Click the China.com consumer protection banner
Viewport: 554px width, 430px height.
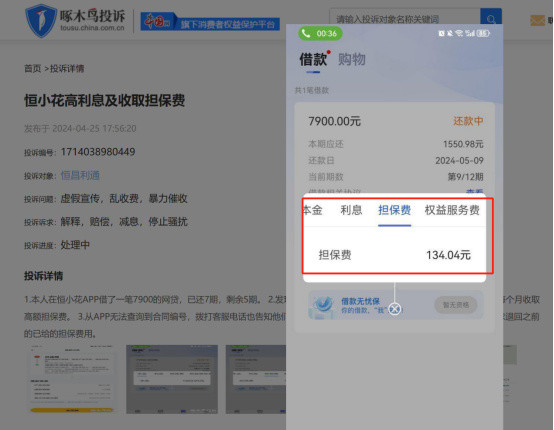210,22
